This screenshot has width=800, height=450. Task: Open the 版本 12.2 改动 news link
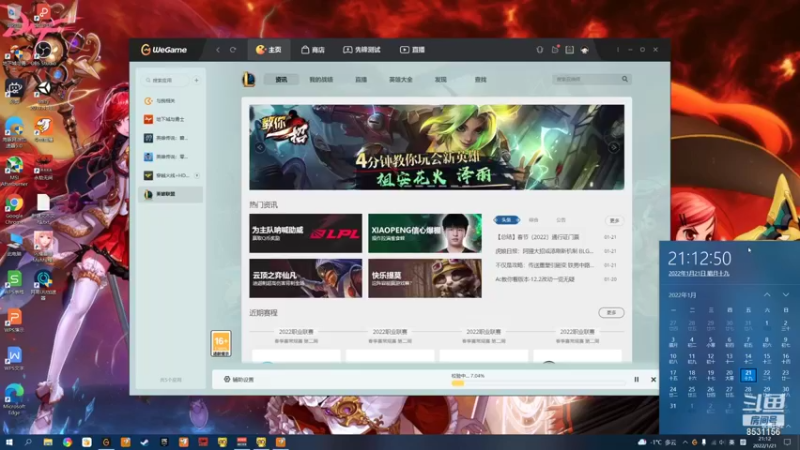click(x=535, y=279)
